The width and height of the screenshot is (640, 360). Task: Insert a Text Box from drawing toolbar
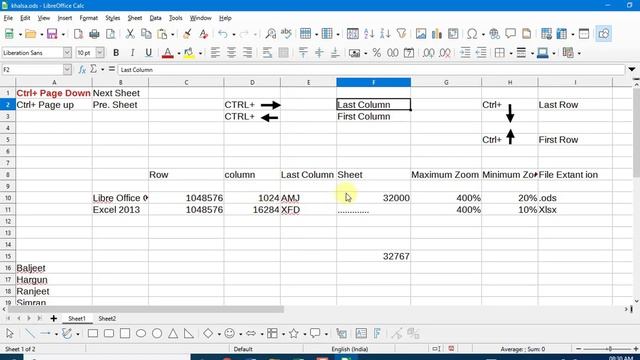361,333
